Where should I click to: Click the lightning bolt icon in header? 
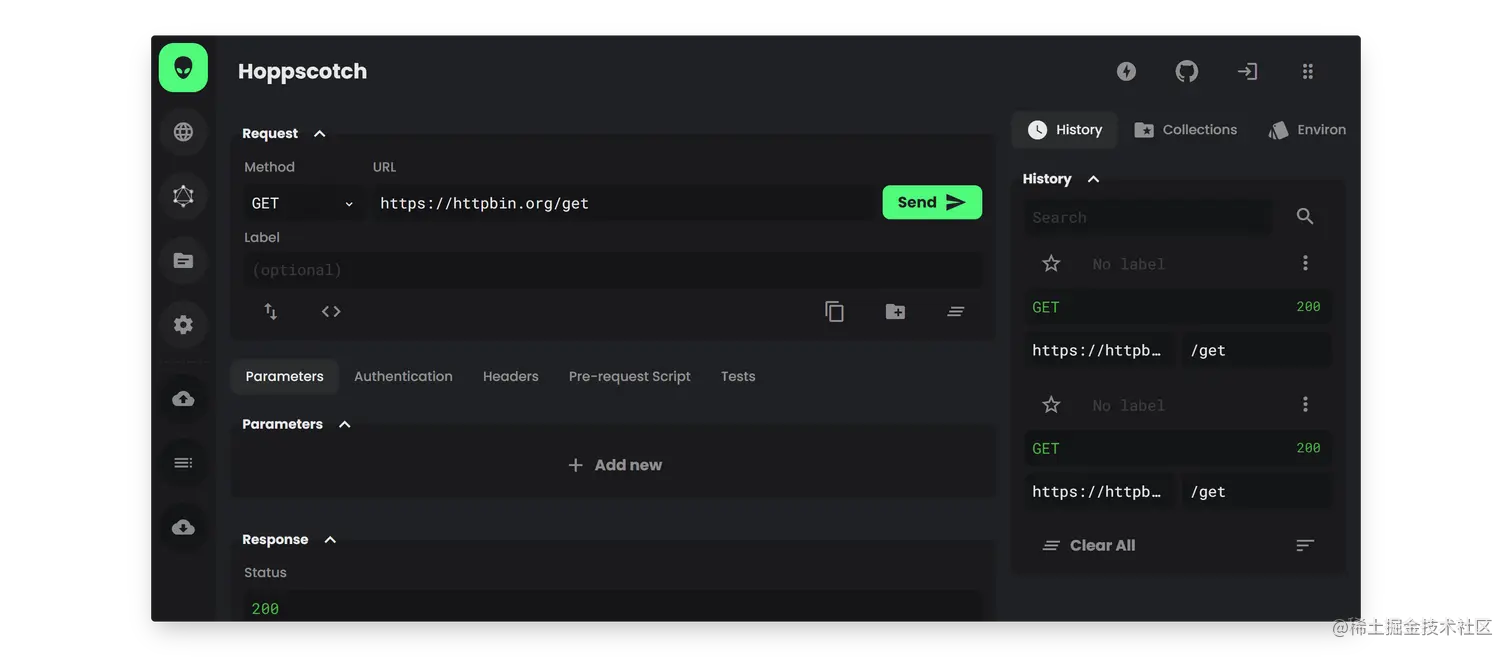[x=1126, y=71]
